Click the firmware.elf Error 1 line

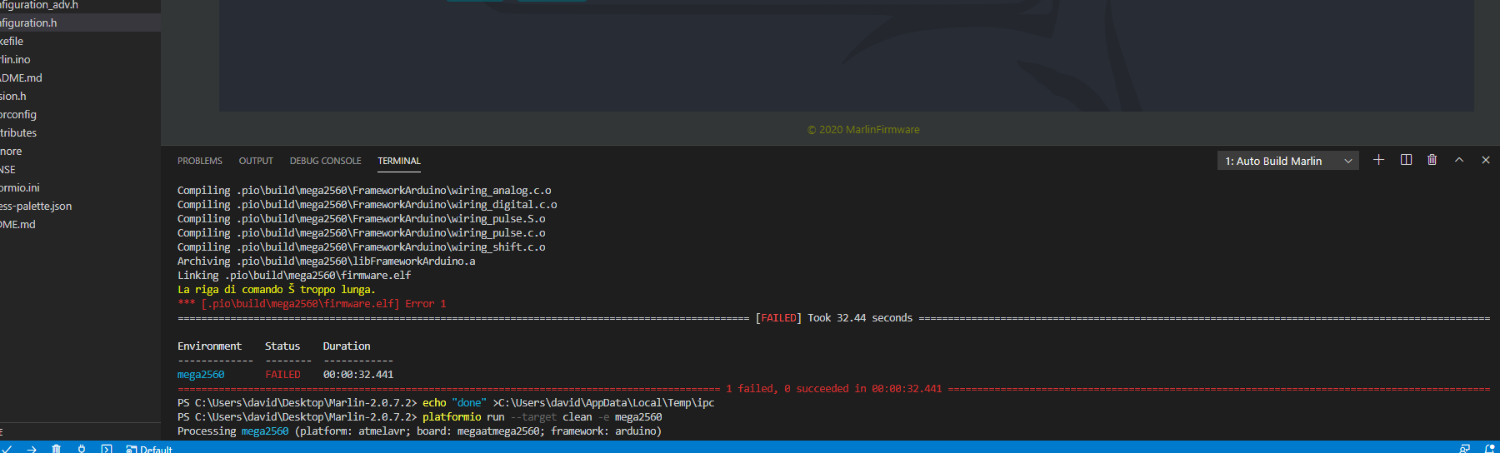311,303
